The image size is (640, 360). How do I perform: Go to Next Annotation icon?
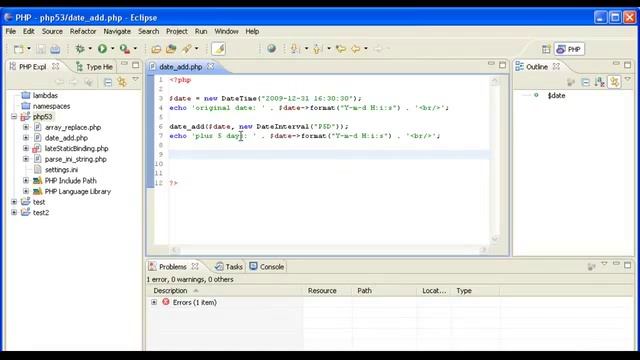[x=295, y=49]
